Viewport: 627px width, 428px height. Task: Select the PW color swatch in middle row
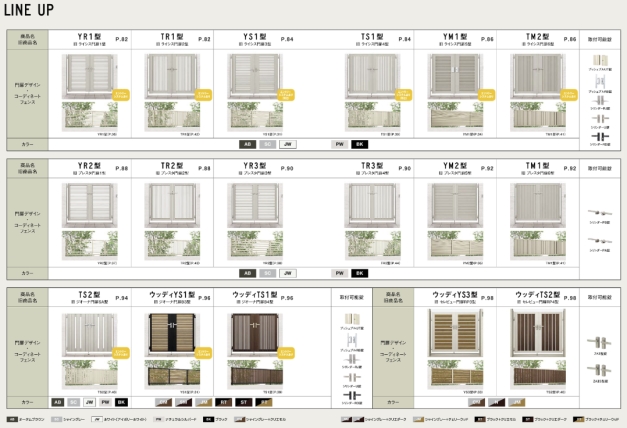point(340,273)
